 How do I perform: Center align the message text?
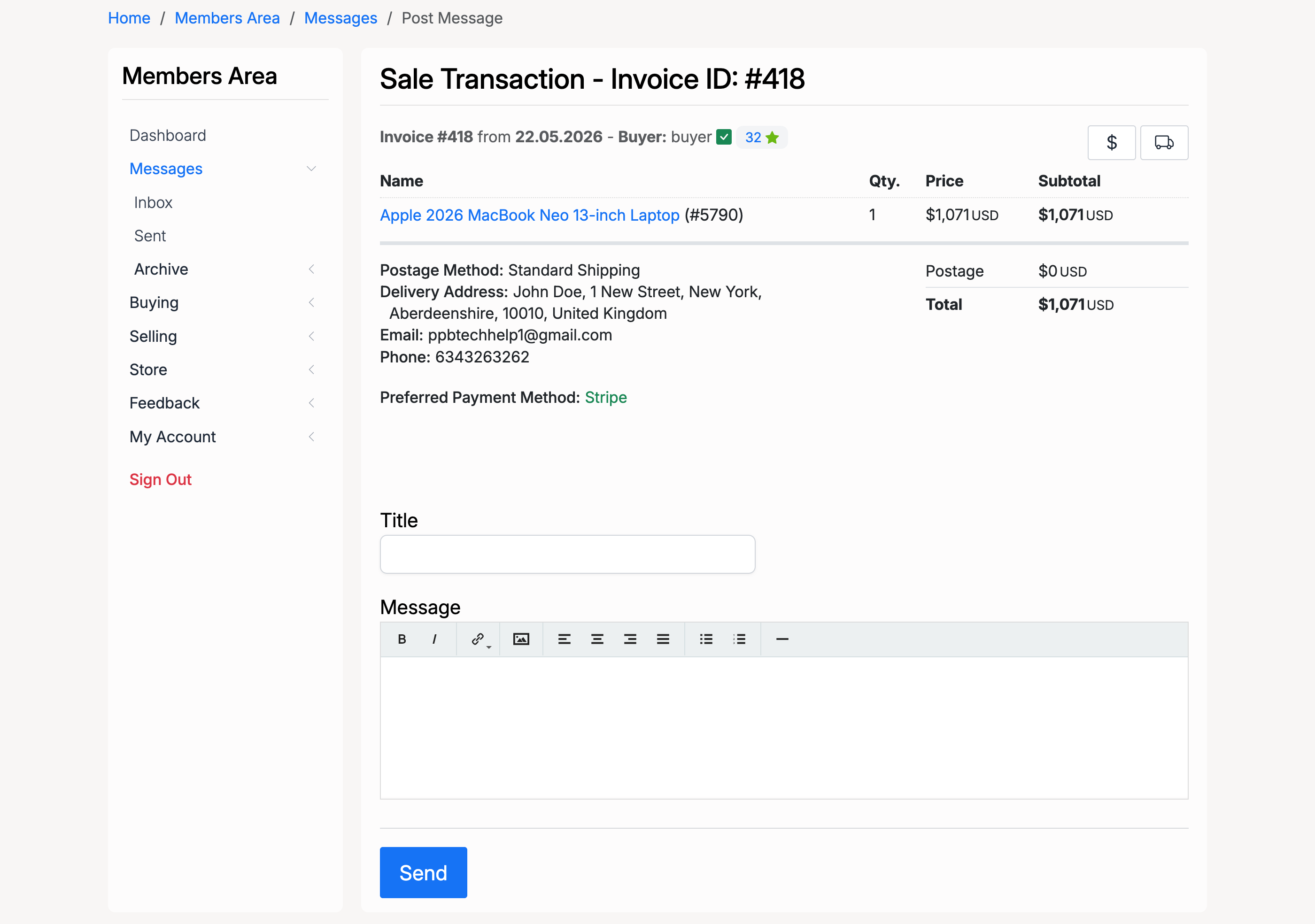(597, 639)
